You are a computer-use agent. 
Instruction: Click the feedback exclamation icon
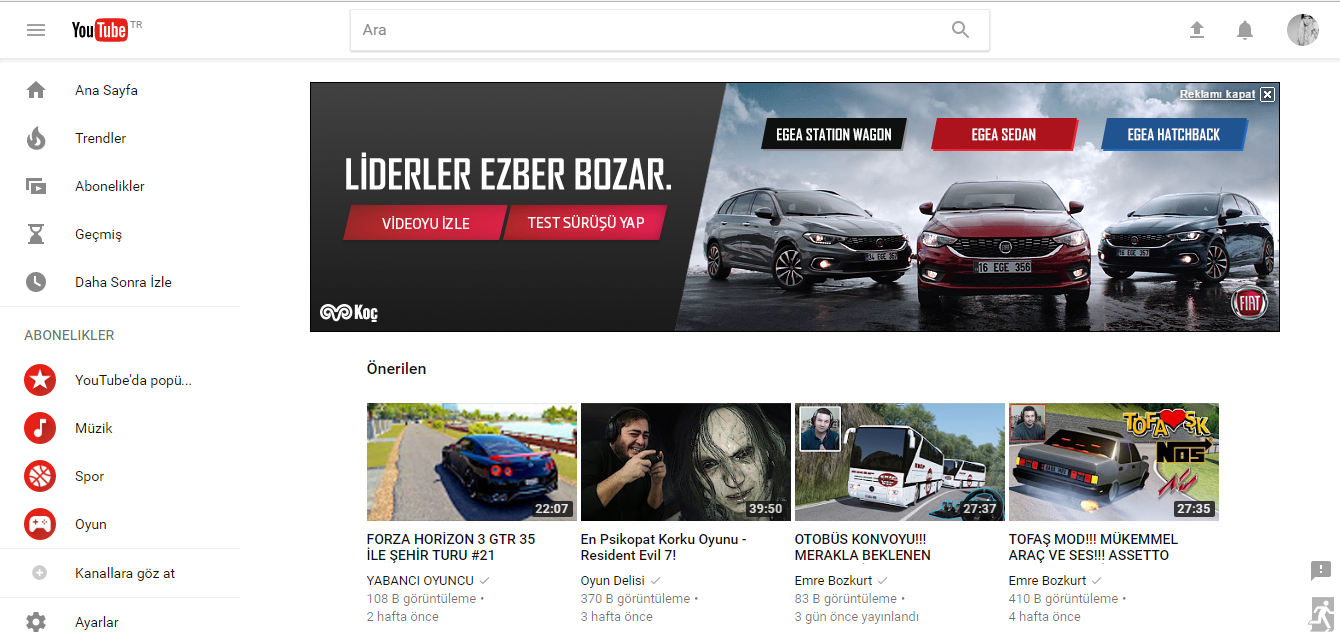(x=1321, y=571)
